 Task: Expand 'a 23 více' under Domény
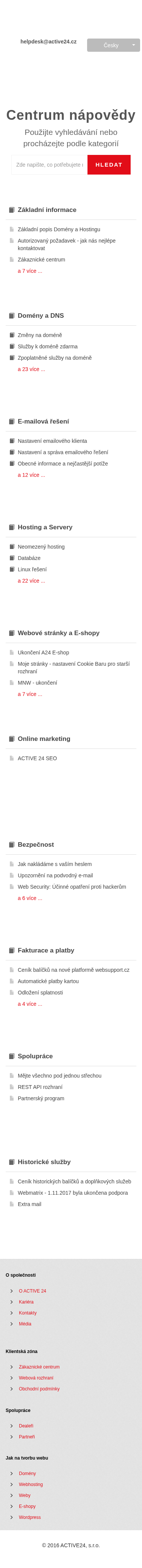point(31,370)
